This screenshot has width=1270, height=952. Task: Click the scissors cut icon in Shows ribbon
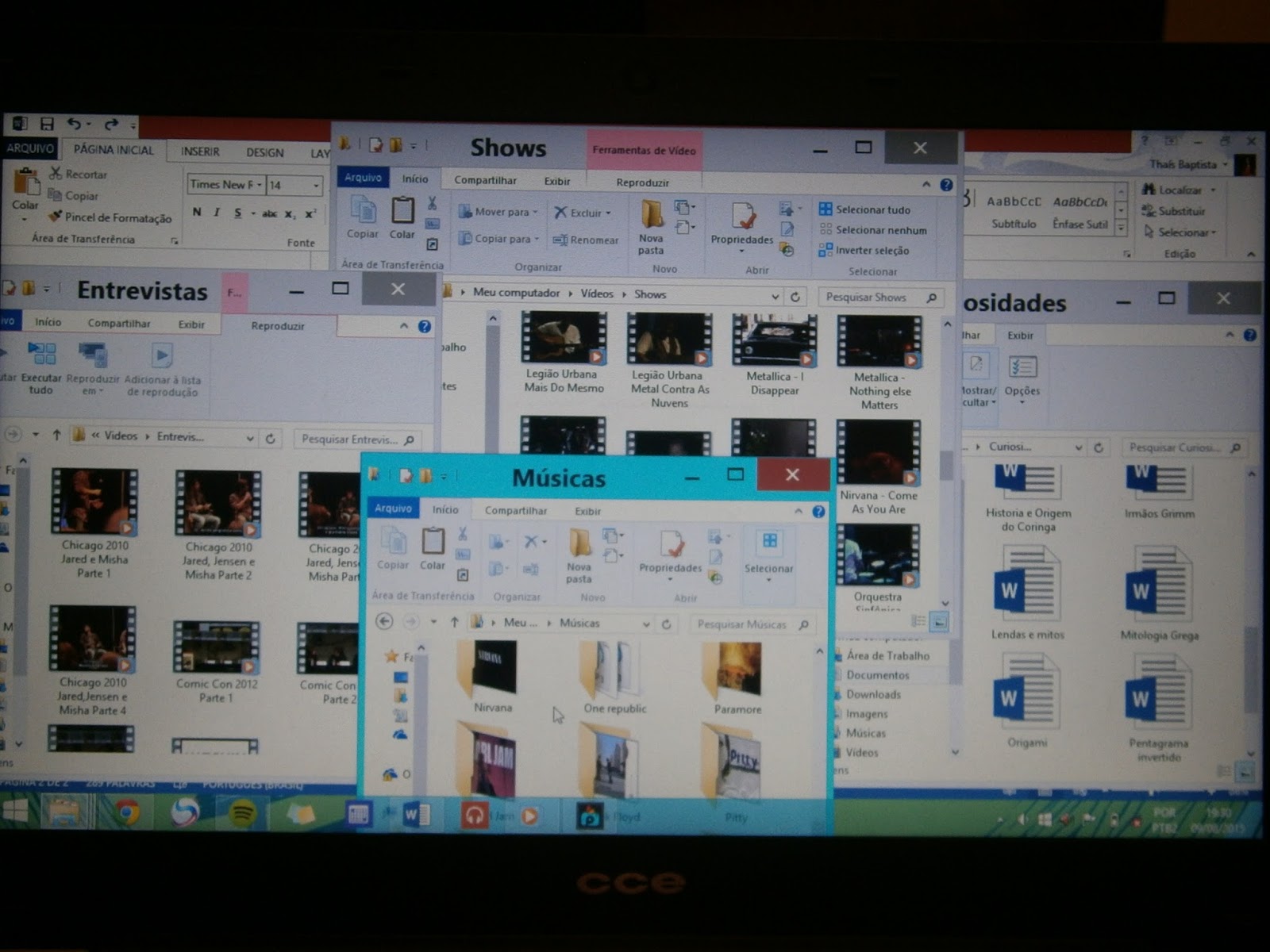click(x=433, y=204)
